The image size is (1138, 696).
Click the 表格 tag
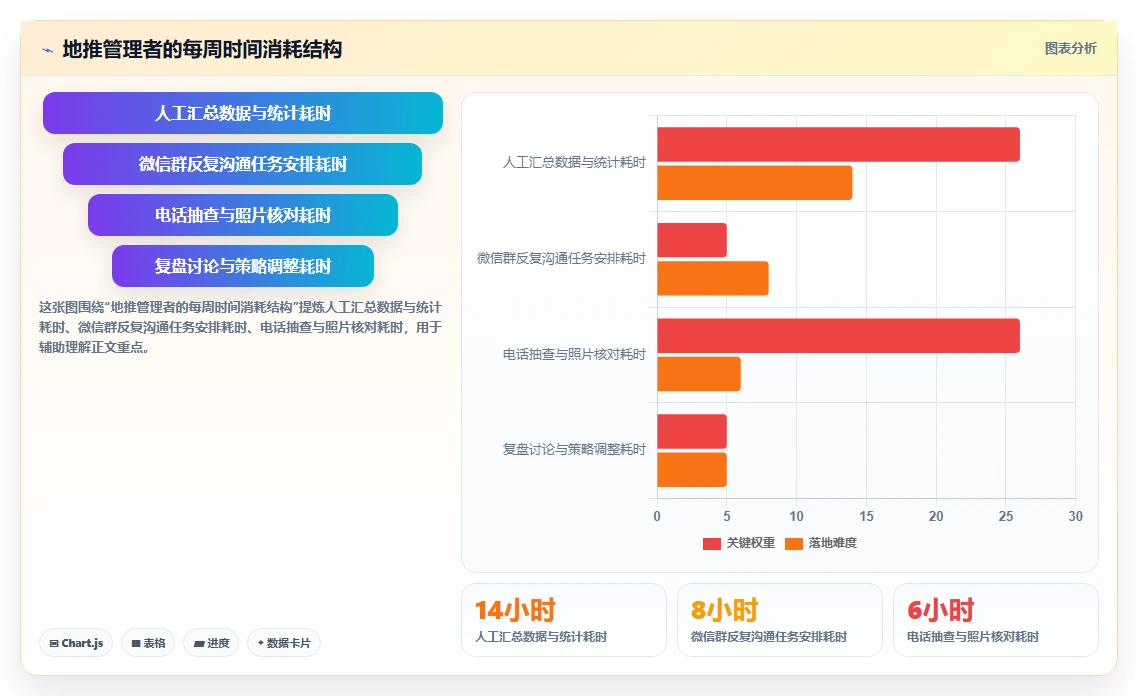[x=148, y=643]
